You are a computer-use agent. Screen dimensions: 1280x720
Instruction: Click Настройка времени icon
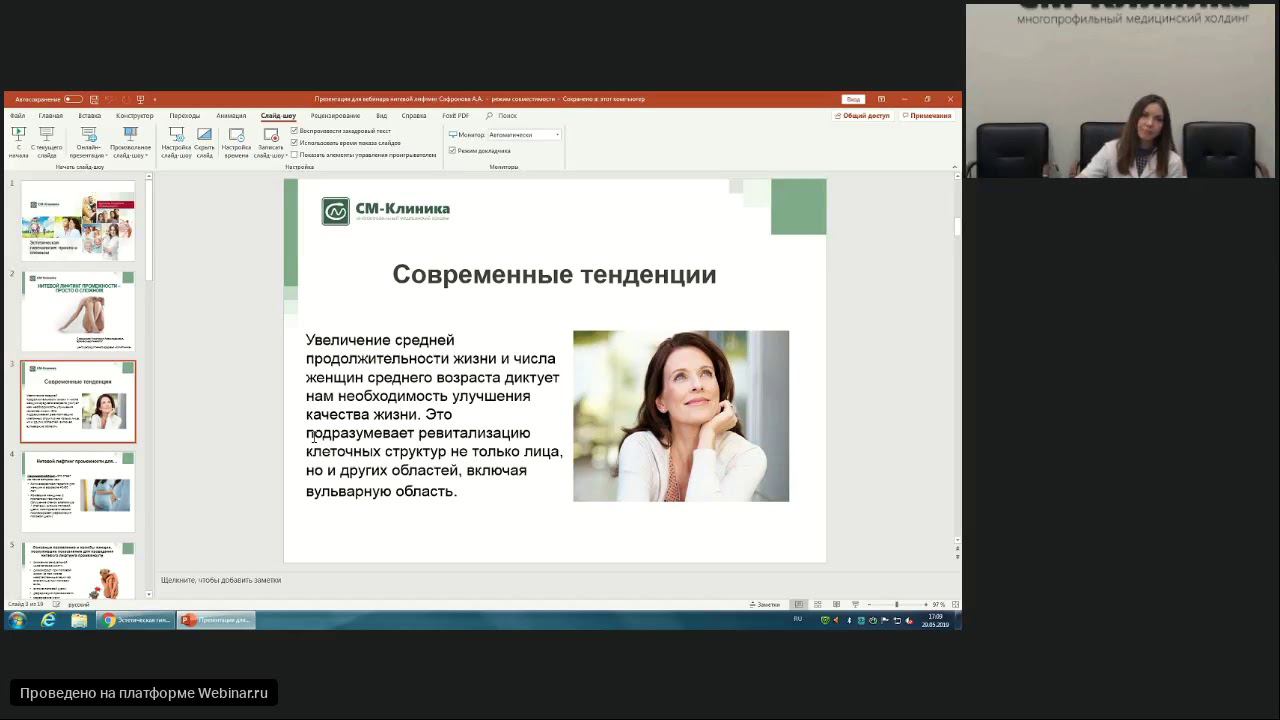point(237,142)
